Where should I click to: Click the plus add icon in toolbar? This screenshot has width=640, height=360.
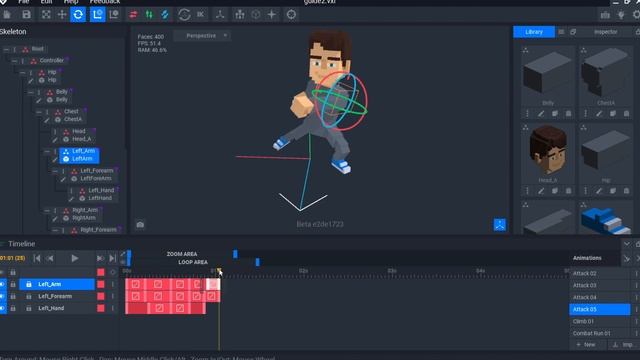tap(271, 15)
